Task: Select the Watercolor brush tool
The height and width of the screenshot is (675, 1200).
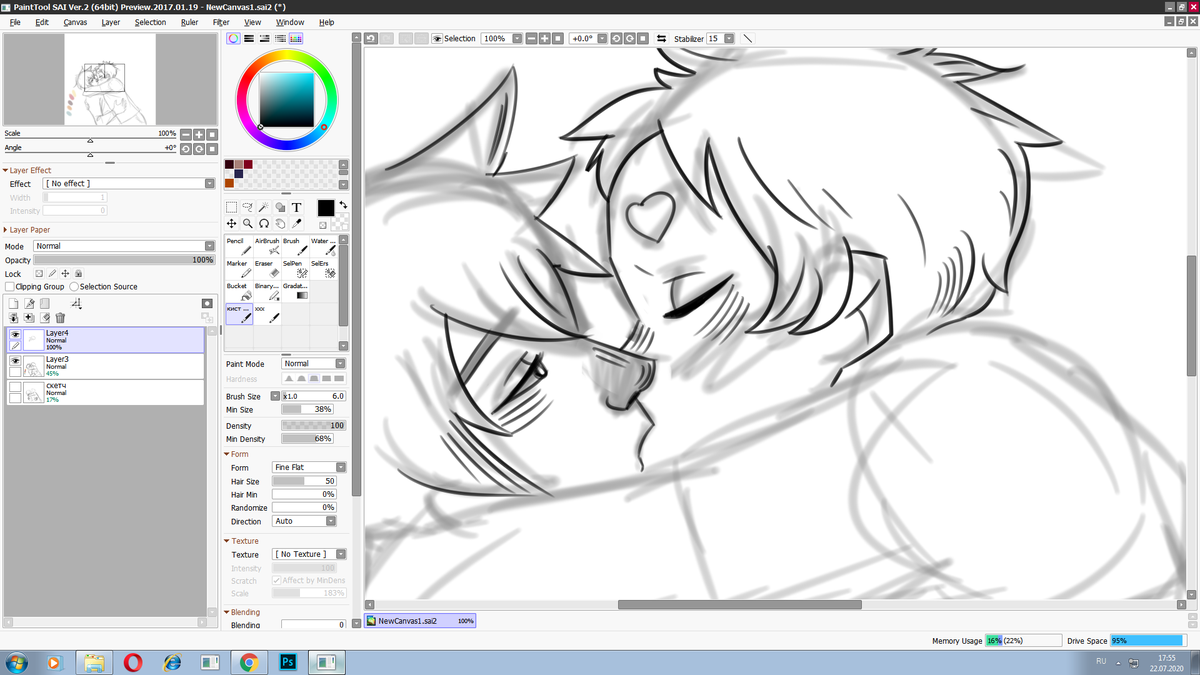Action: 322,246
